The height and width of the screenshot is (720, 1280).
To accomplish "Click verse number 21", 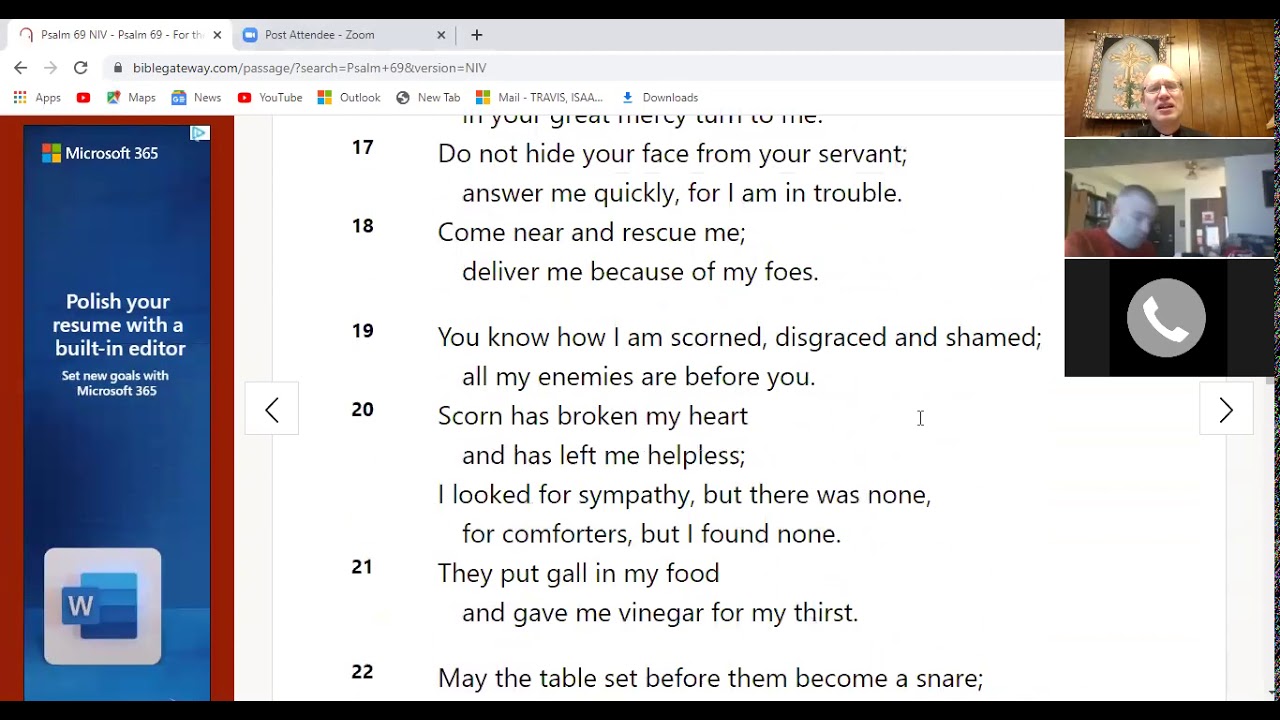I will tap(362, 567).
